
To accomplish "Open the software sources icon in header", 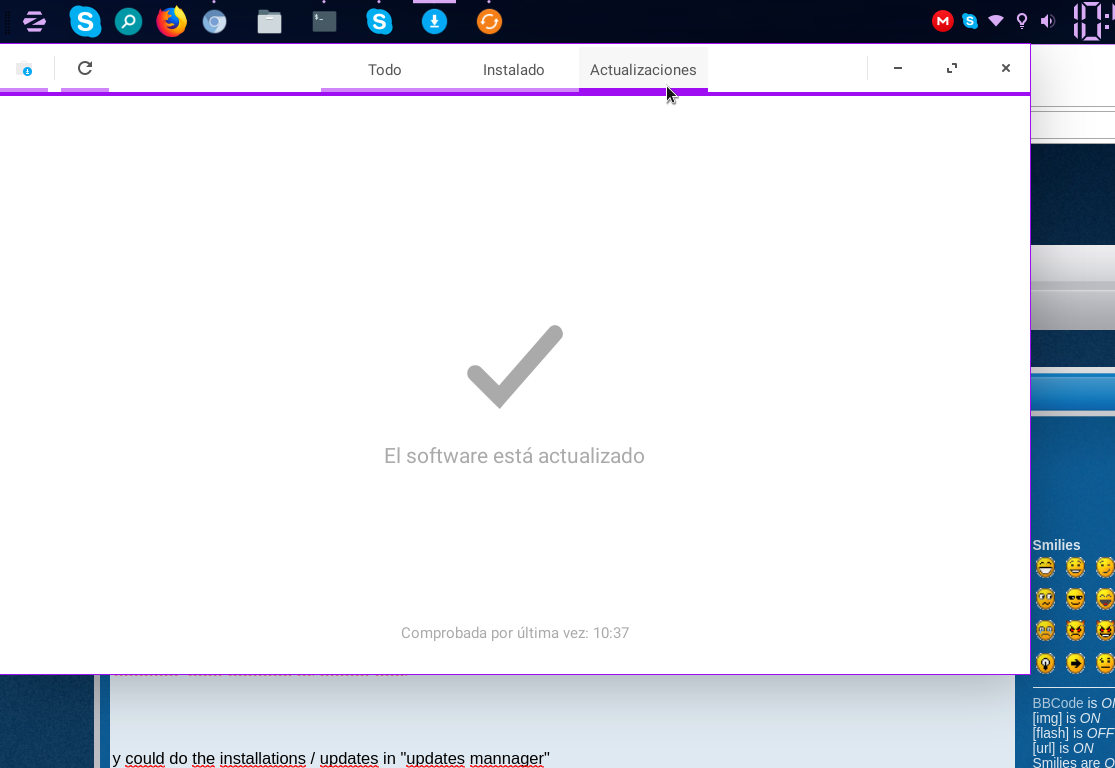I will point(24,69).
